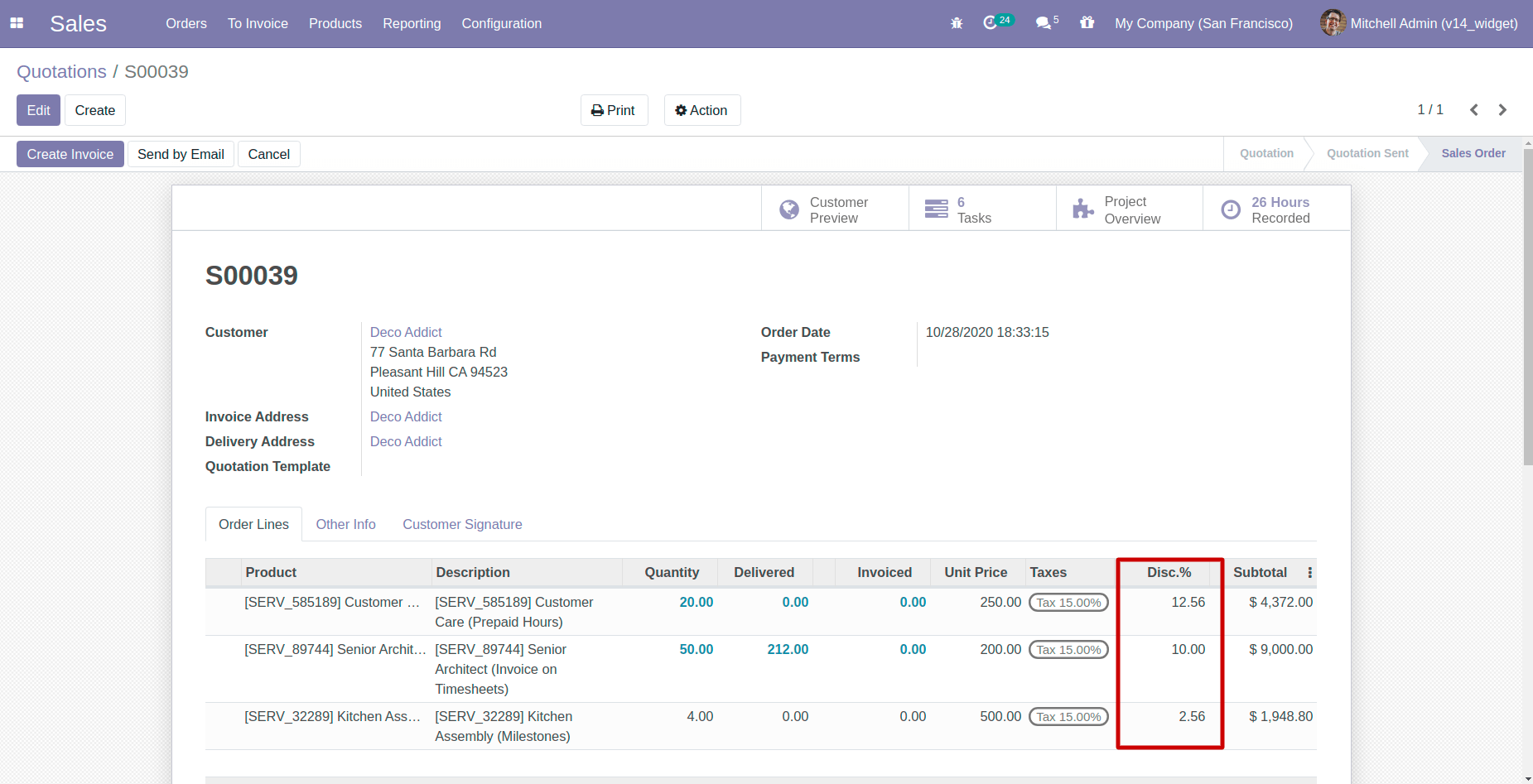Click unit price 500.00

pos(1000,717)
